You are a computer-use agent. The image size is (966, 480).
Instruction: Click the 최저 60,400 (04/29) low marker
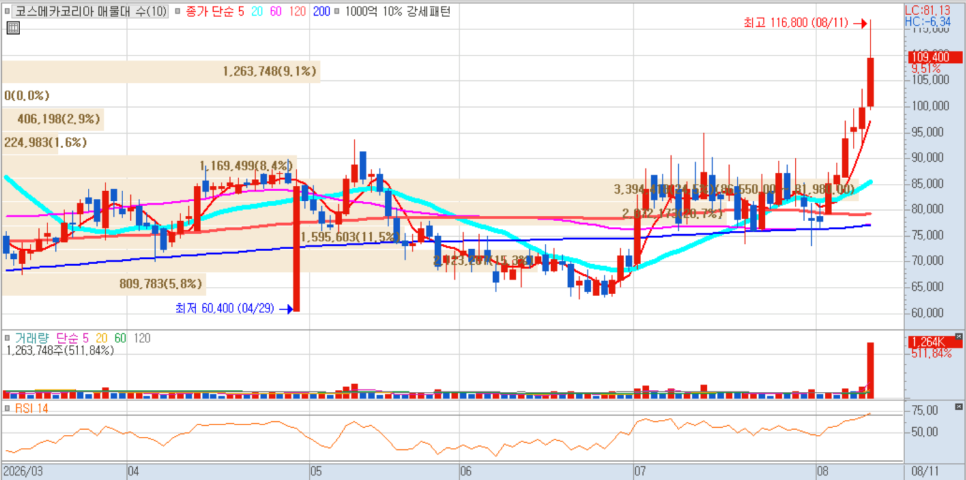tap(233, 308)
